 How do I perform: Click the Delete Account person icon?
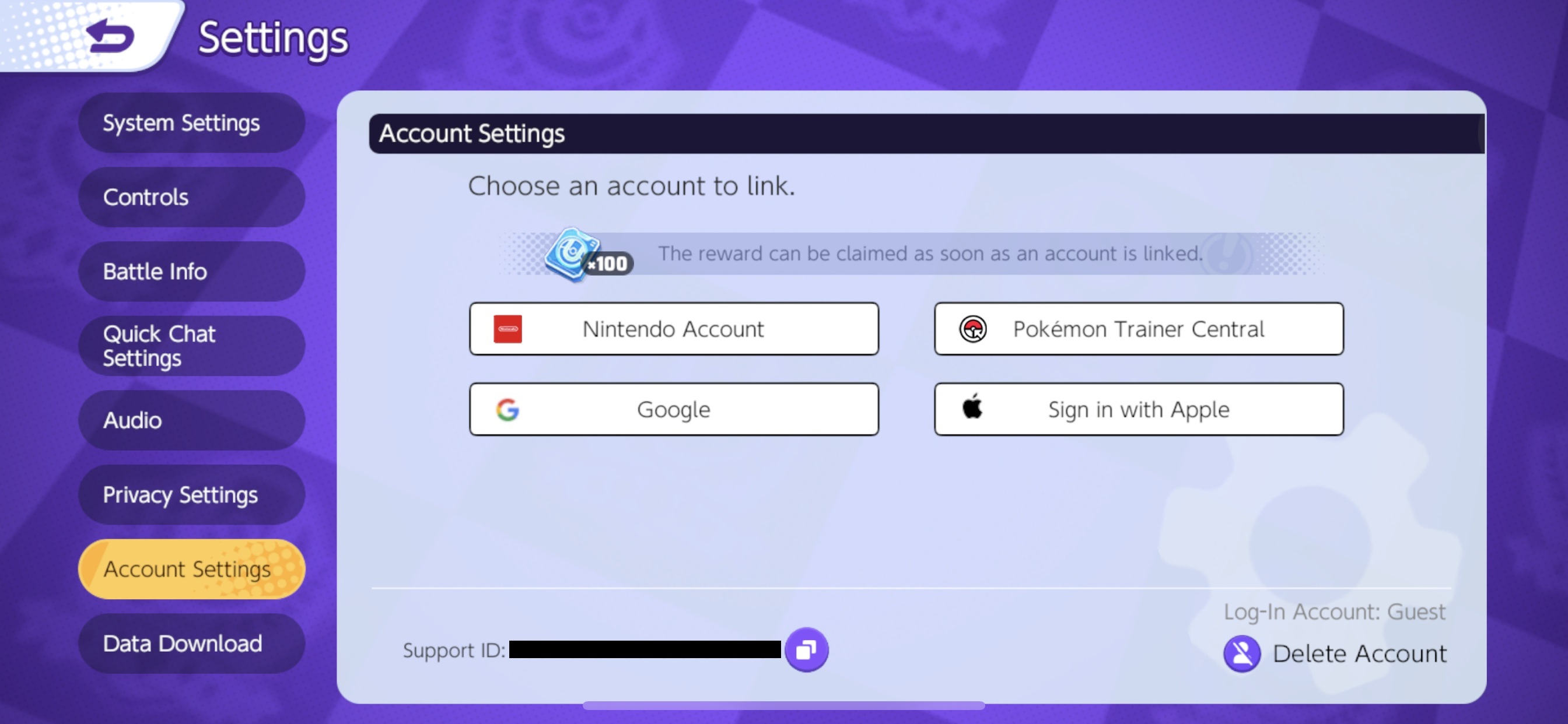tap(1242, 653)
